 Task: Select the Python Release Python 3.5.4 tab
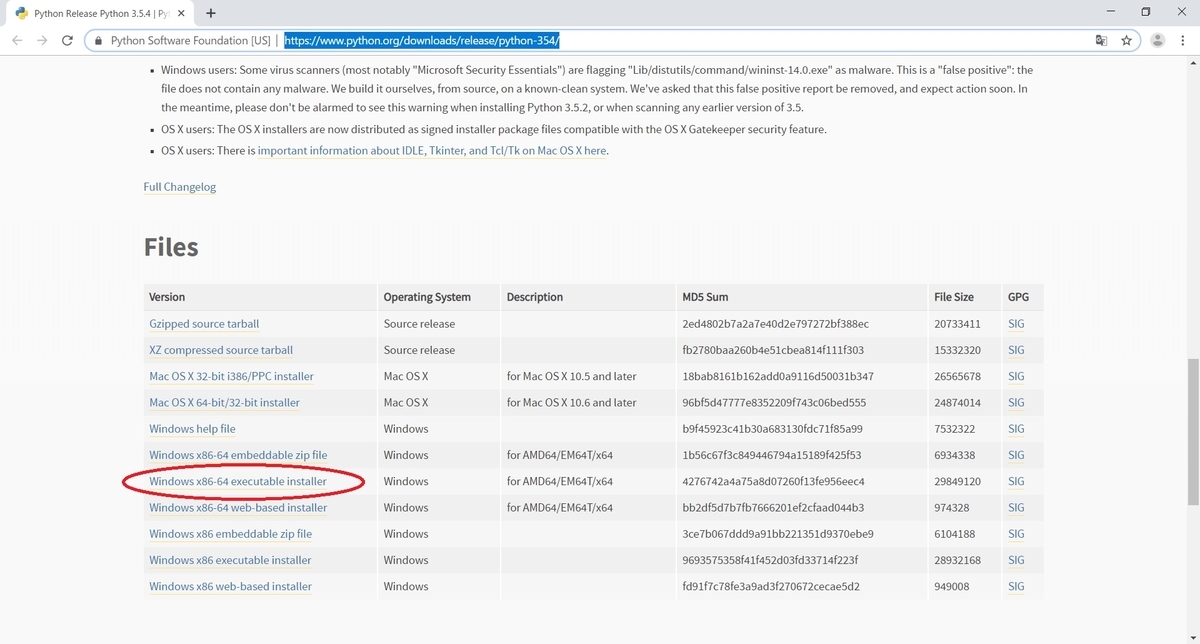[98, 14]
